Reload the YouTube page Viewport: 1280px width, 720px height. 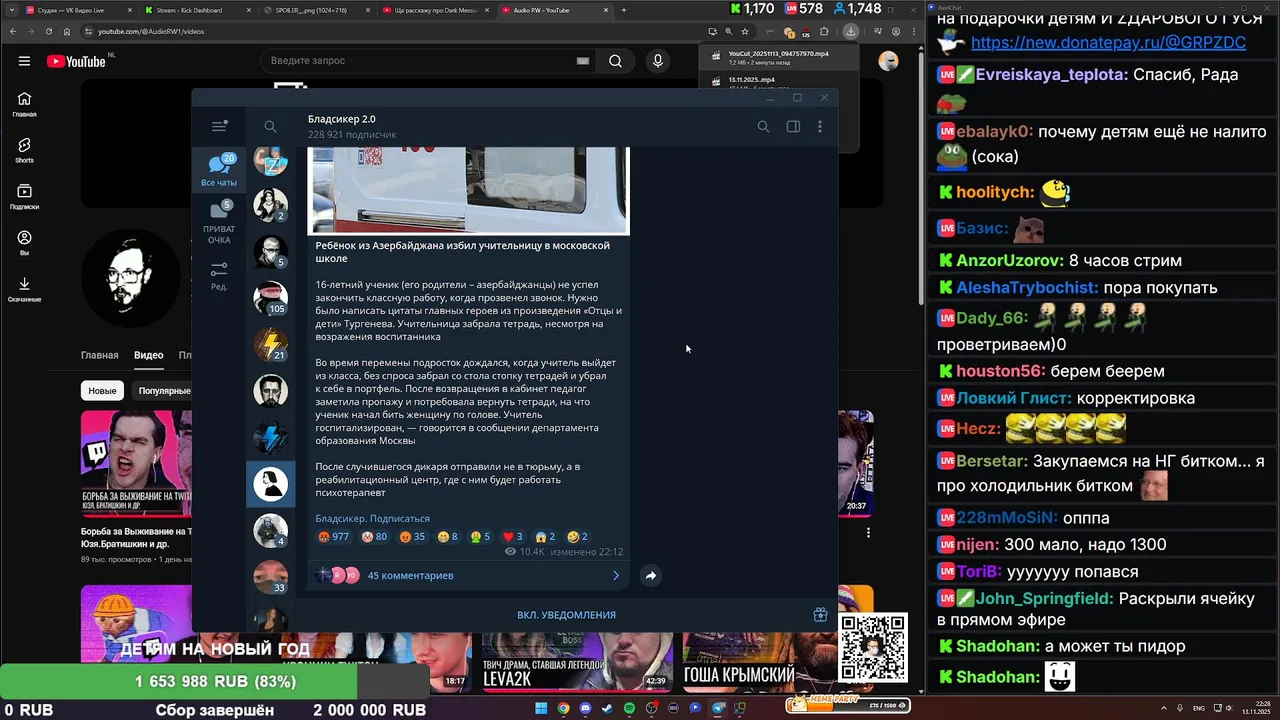point(48,31)
